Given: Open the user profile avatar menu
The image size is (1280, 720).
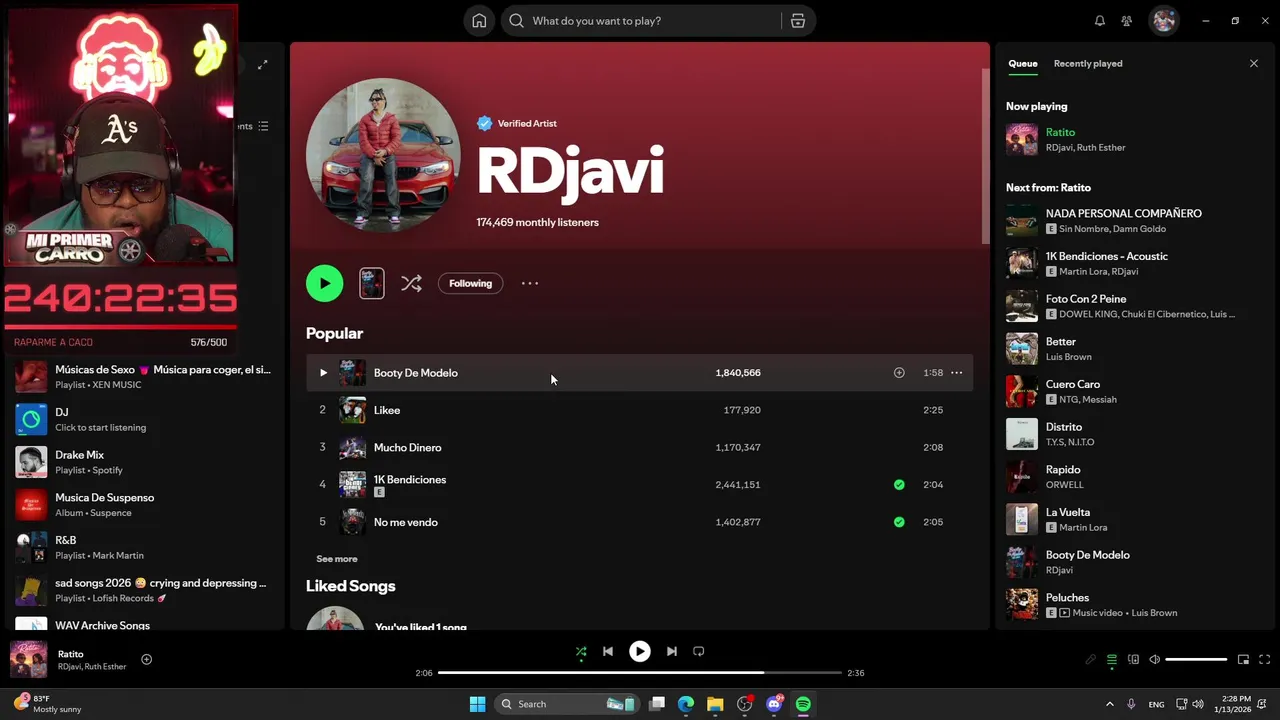Looking at the screenshot, I should [x=1164, y=21].
